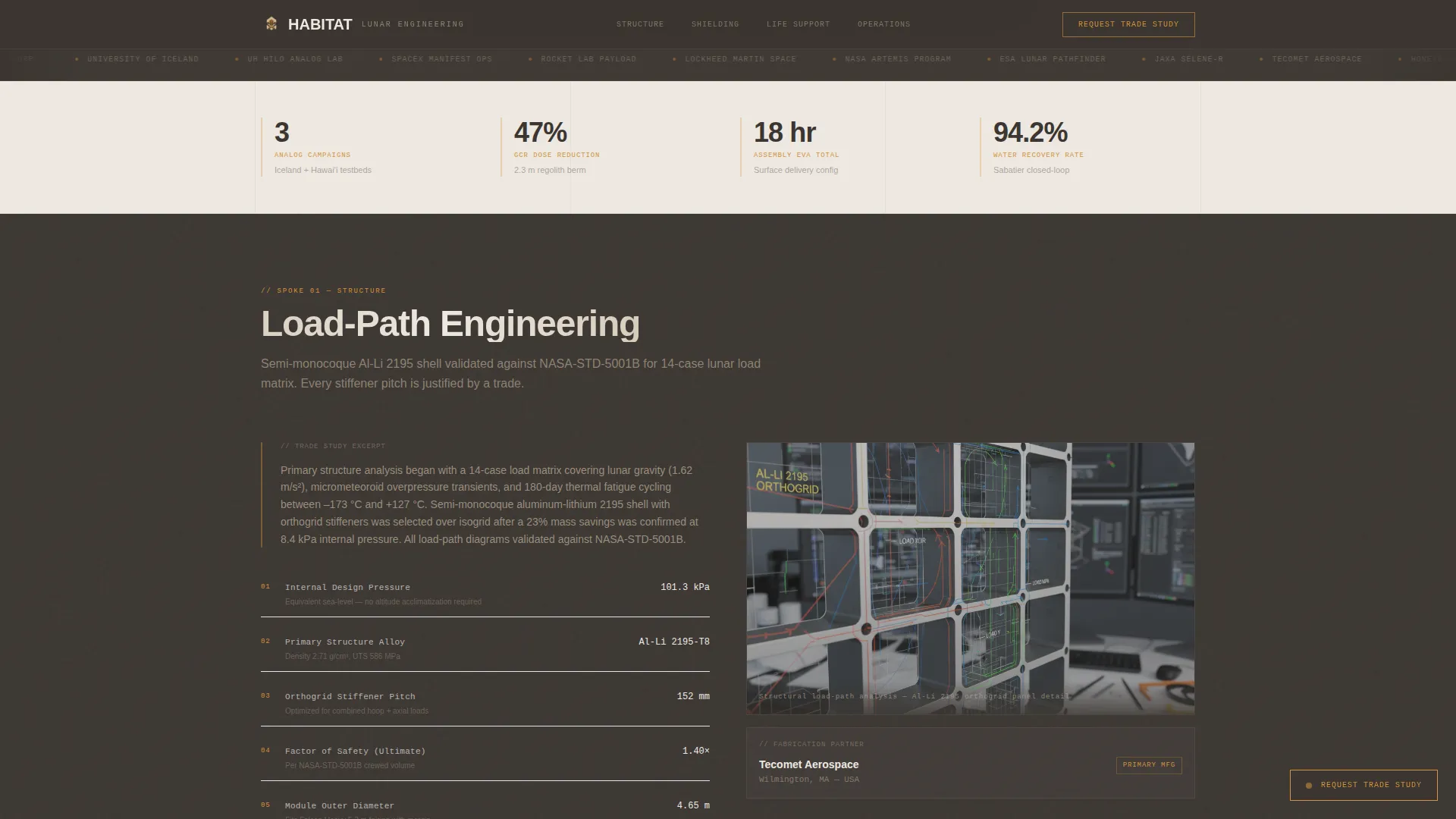Click Iceland + Hawai'i testbeds subtext
The width and height of the screenshot is (1456, 819).
click(x=323, y=170)
